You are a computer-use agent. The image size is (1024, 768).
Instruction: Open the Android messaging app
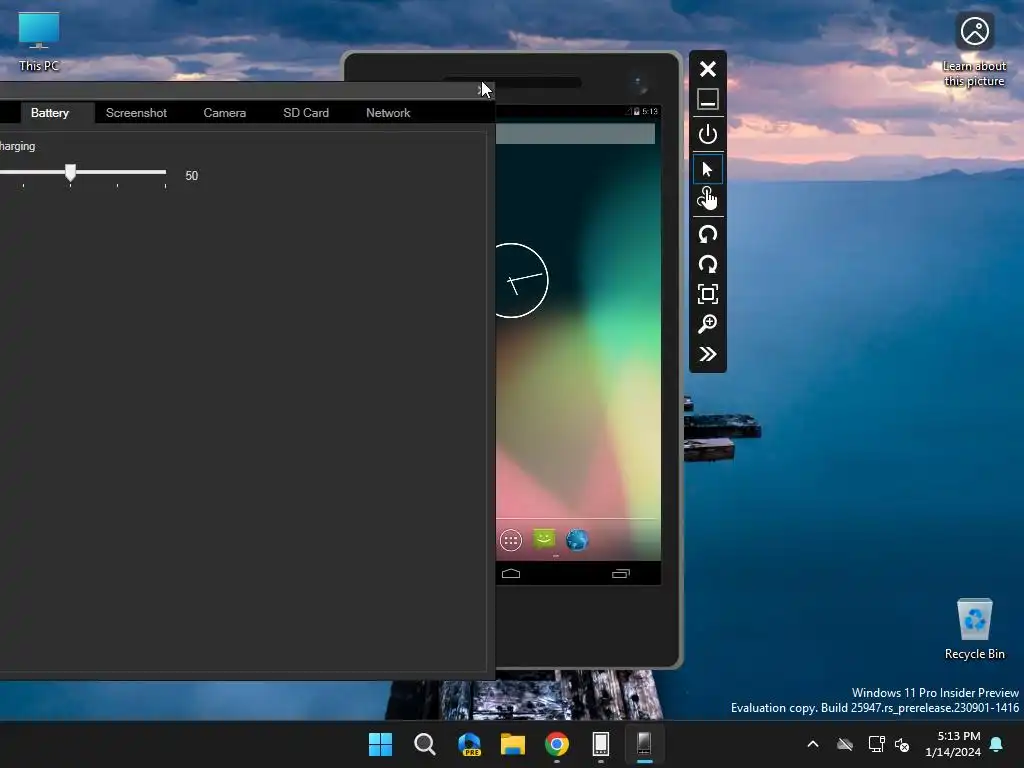544,539
